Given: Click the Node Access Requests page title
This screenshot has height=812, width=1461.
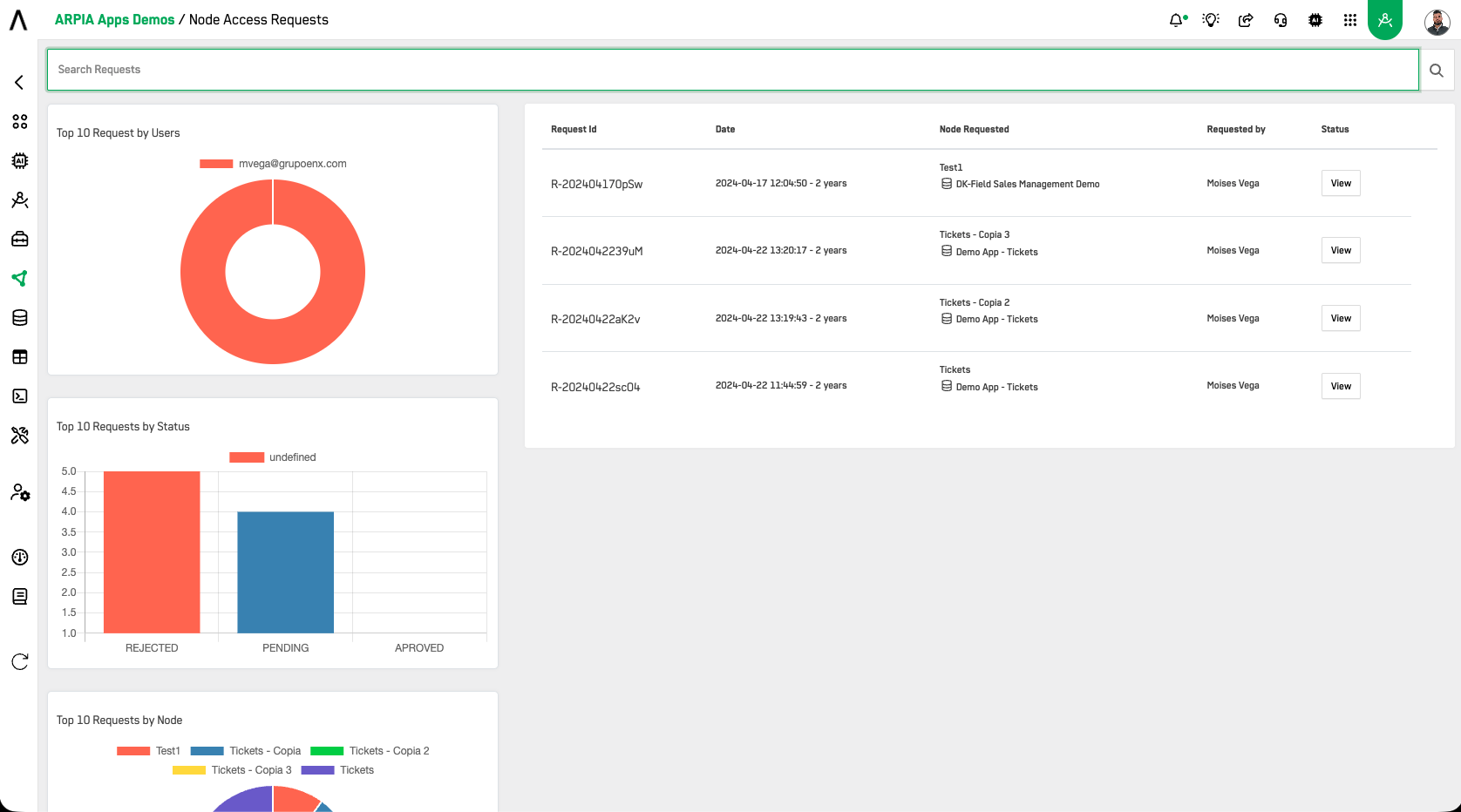Looking at the screenshot, I should coord(259,20).
